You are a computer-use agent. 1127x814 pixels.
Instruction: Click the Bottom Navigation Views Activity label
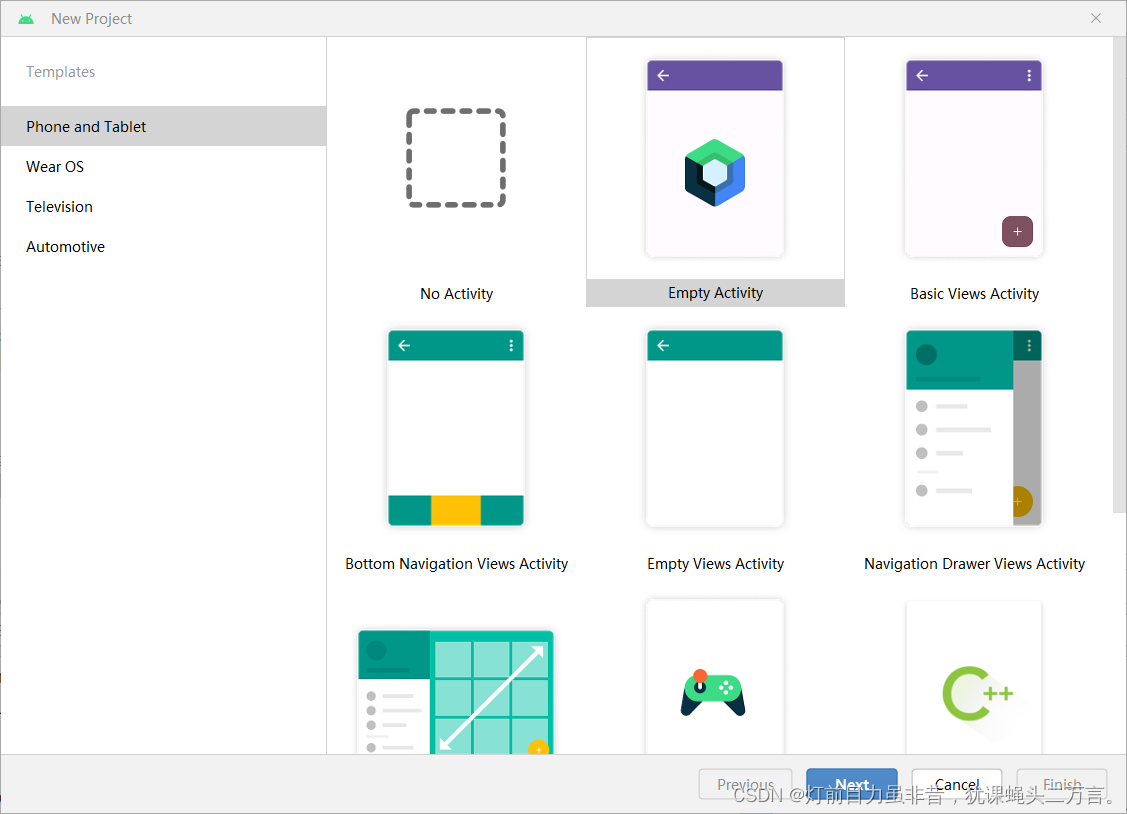click(456, 564)
